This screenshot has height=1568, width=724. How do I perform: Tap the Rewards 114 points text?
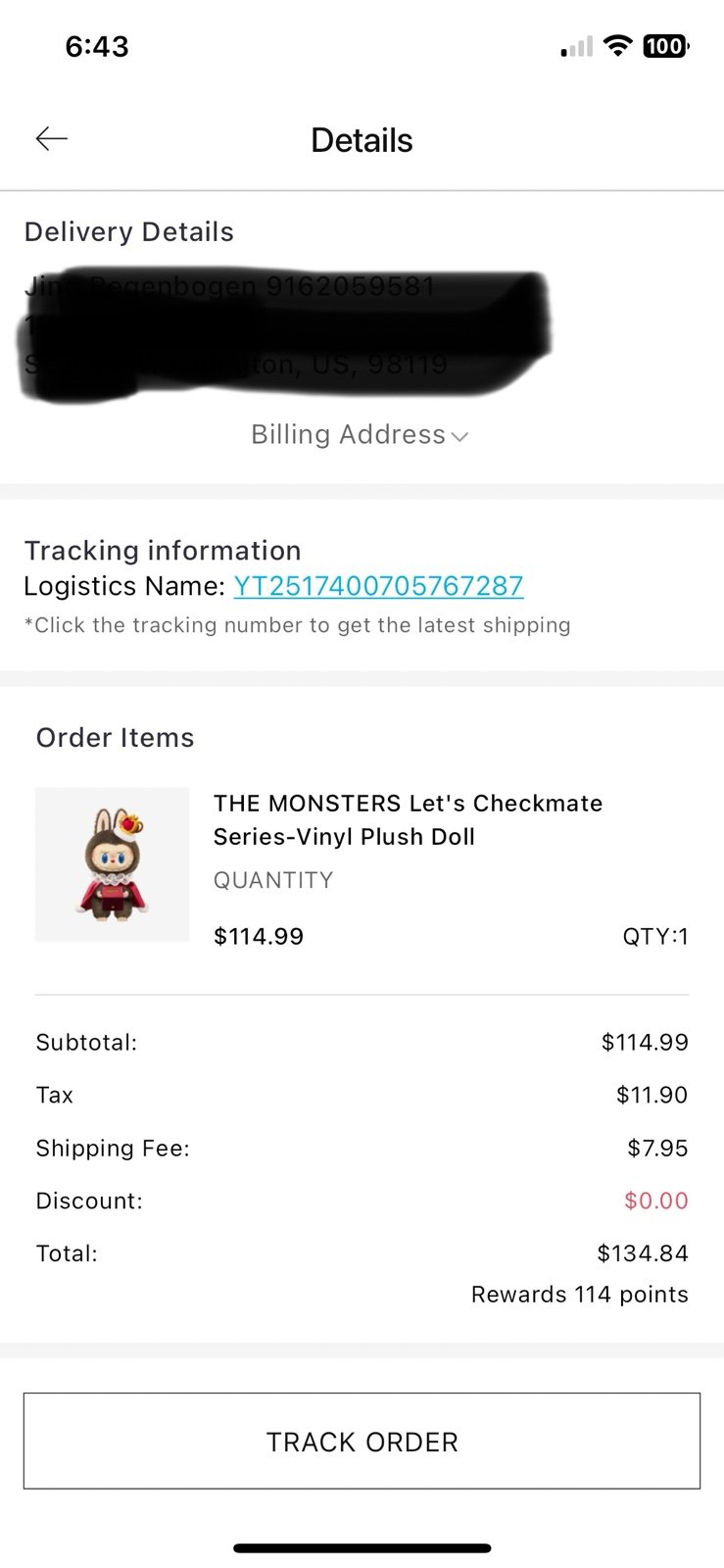click(579, 1295)
